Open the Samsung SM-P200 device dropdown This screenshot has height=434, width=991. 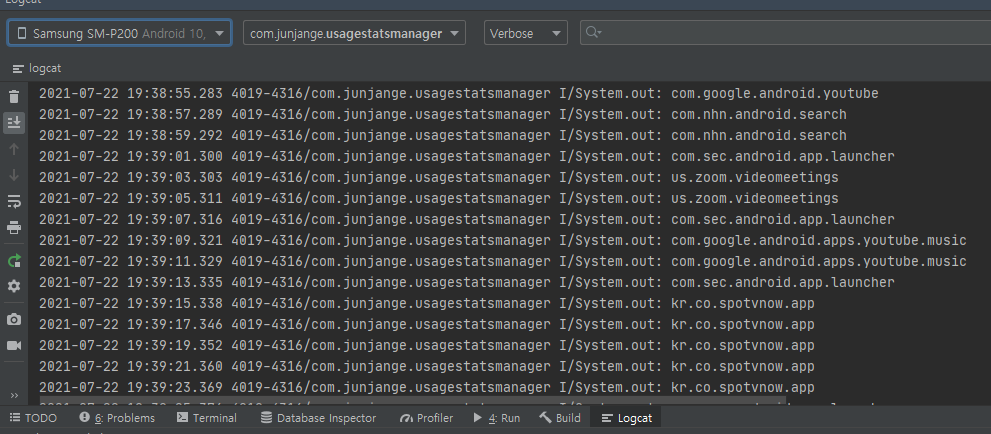click(119, 33)
